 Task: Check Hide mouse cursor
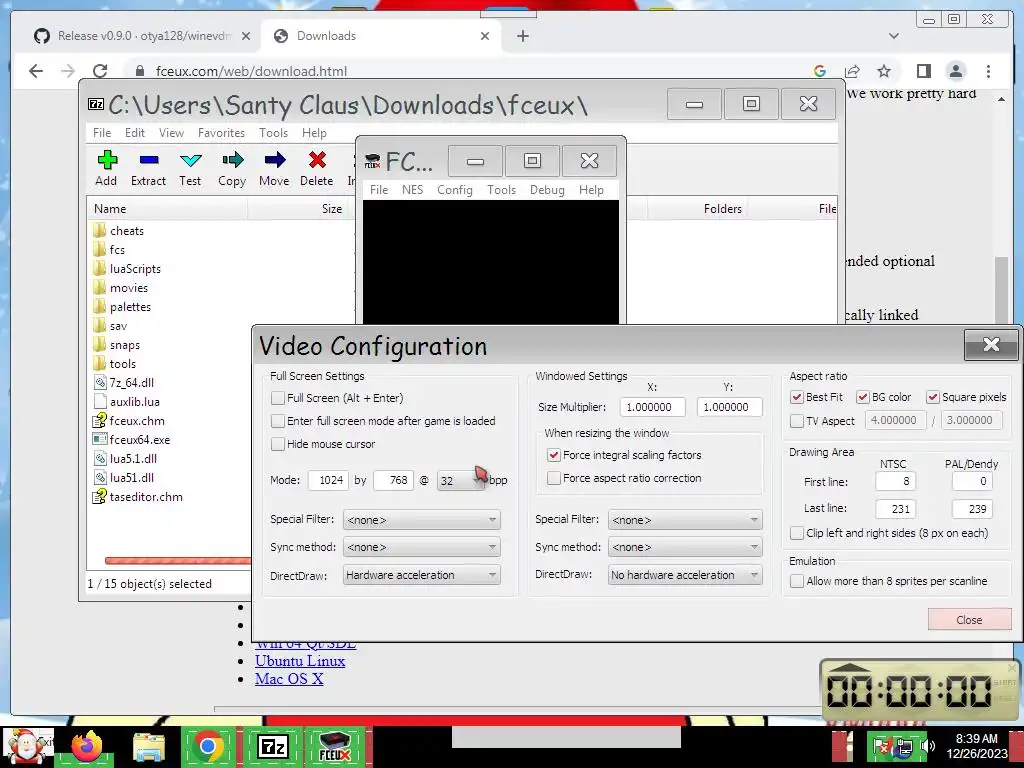click(278, 444)
